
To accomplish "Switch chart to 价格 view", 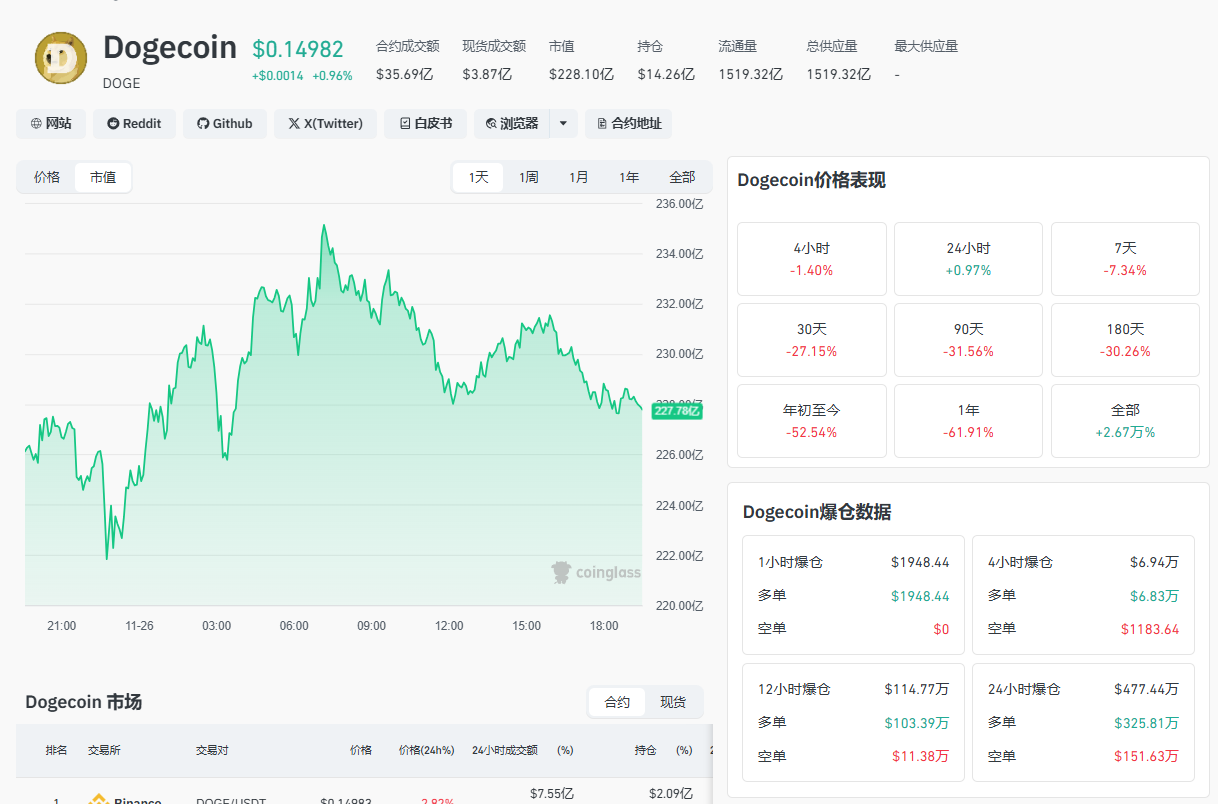I will point(47,177).
